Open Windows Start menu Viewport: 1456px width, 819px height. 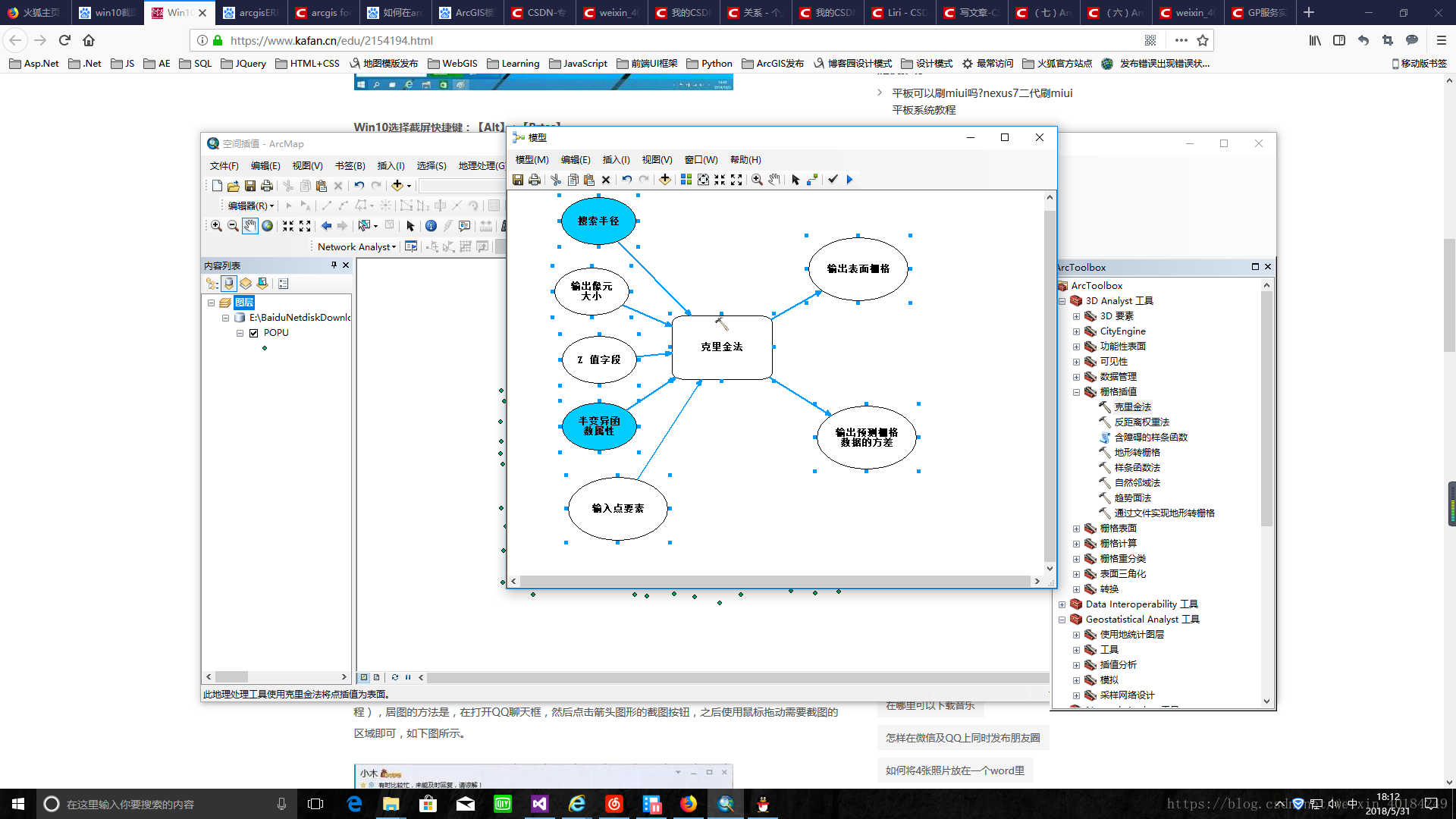(x=18, y=804)
